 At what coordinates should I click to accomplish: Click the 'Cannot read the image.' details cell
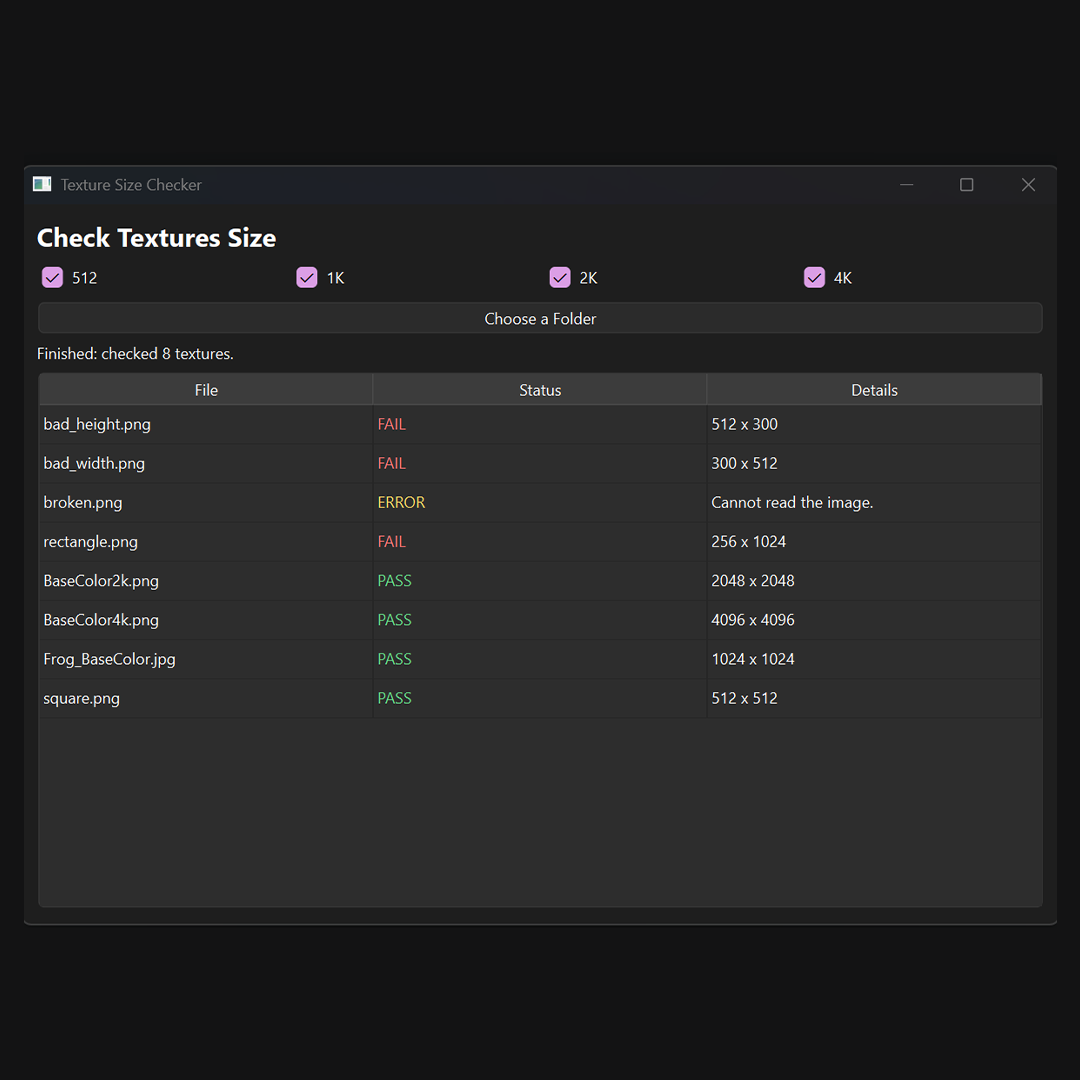coord(874,503)
